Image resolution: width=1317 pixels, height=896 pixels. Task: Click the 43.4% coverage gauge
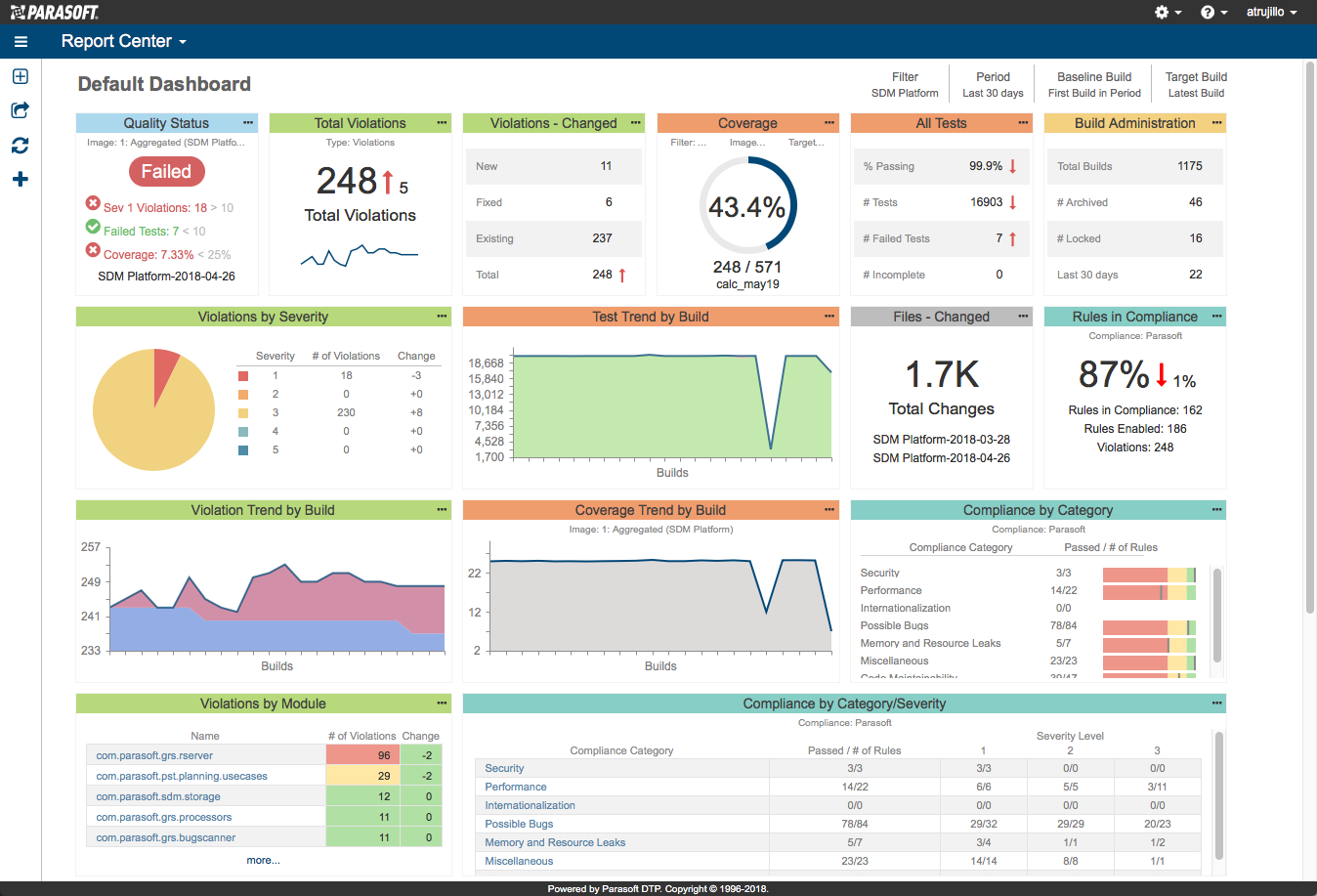tap(747, 206)
